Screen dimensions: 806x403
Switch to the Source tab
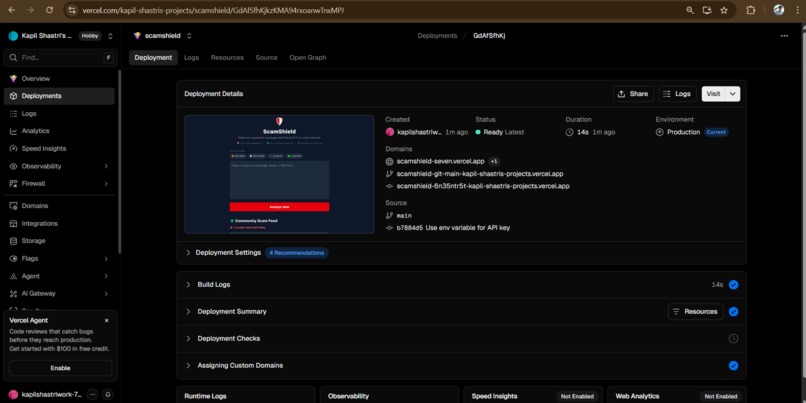(266, 58)
